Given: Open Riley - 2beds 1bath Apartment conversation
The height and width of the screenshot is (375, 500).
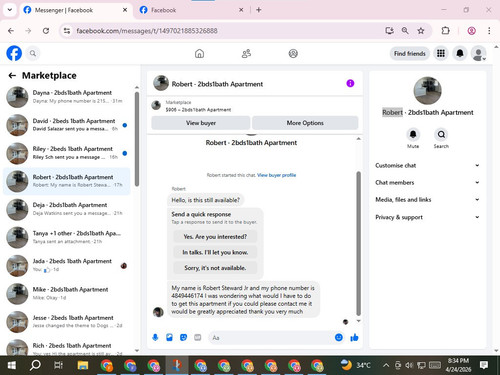Looking at the screenshot, I should pyautogui.click(x=67, y=153).
